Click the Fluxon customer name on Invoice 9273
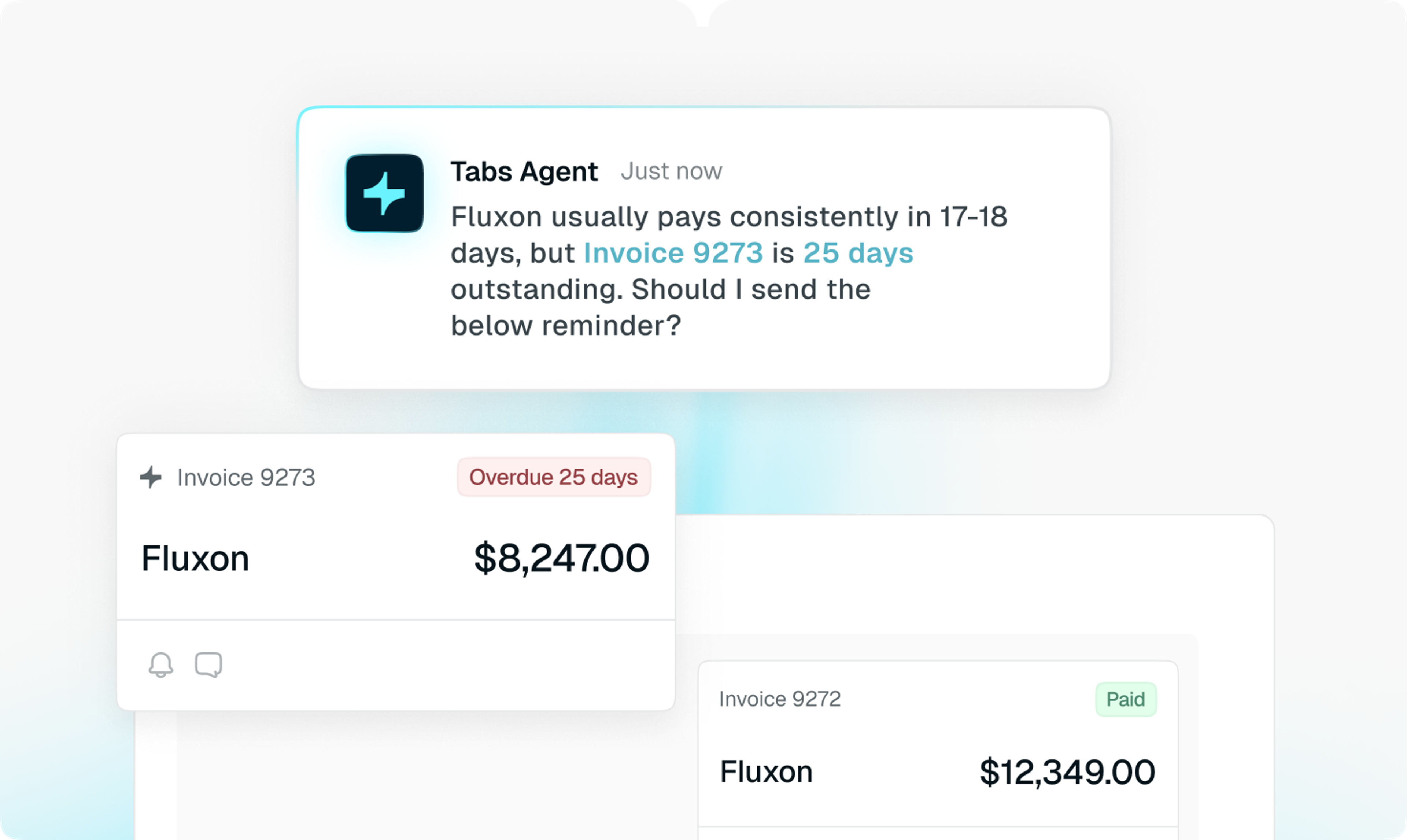 pyautogui.click(x=195, y=558)
